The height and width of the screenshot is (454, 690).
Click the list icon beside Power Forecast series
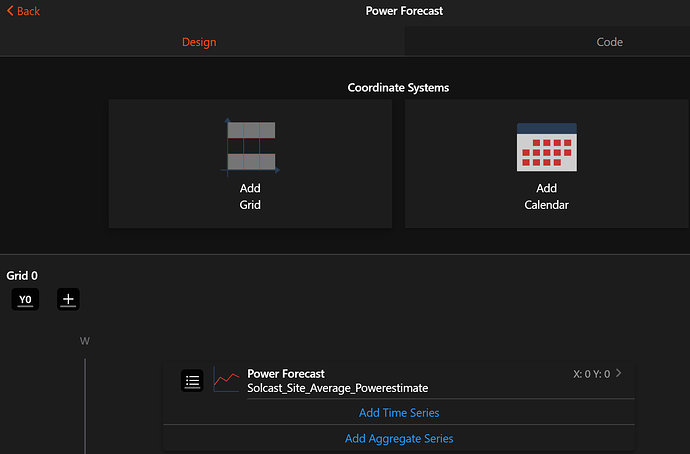pyautogui.click(x=193, y=380)
